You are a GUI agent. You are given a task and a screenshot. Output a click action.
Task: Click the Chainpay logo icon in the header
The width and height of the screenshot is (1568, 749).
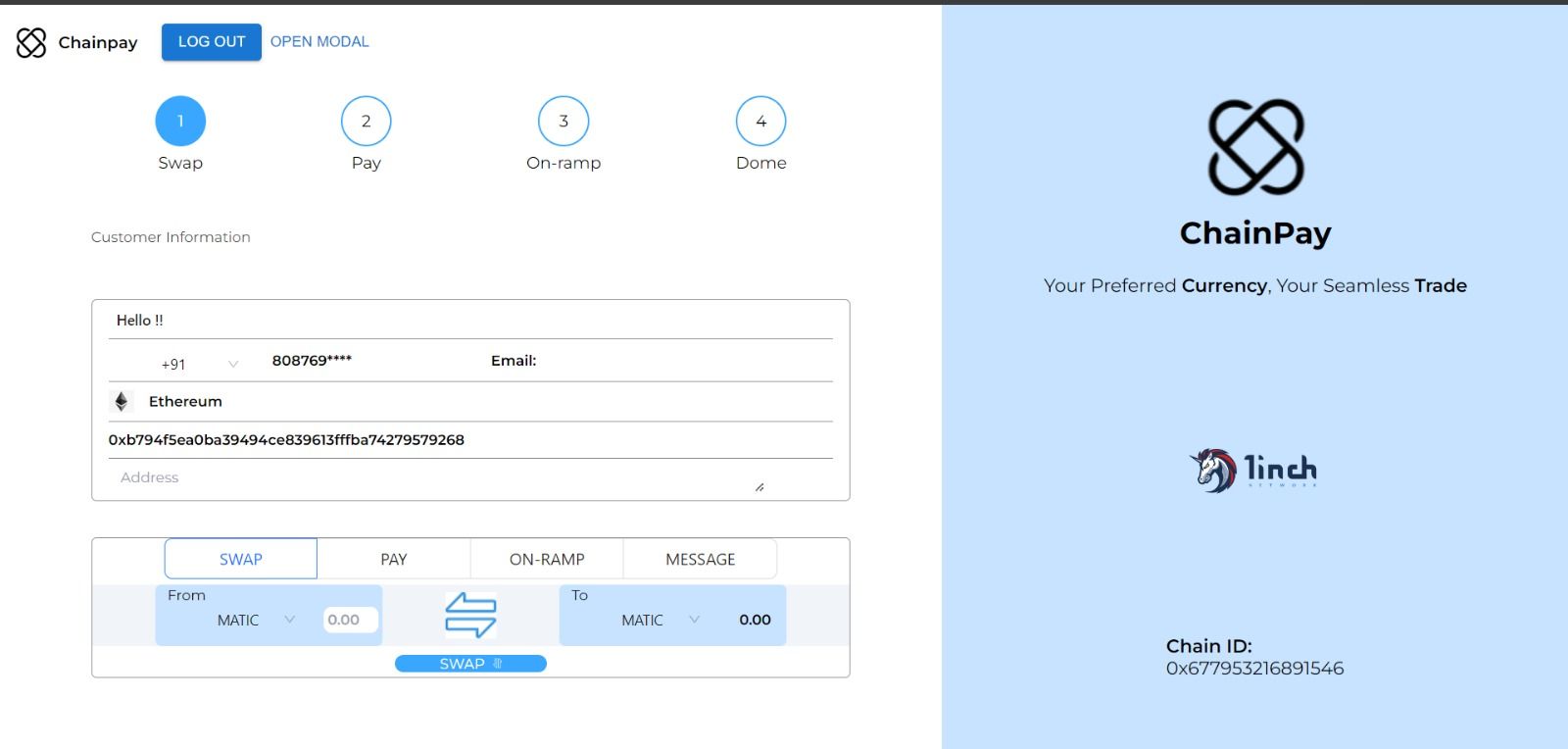pos(31,42)
